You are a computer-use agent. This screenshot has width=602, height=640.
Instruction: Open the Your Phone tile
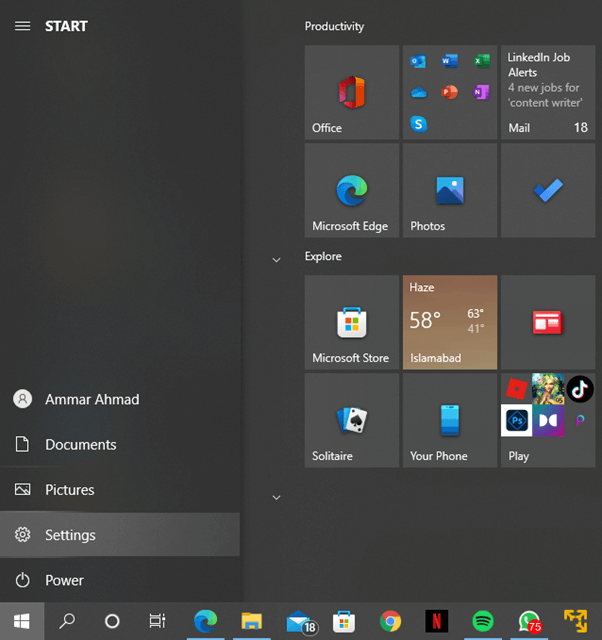449,420
